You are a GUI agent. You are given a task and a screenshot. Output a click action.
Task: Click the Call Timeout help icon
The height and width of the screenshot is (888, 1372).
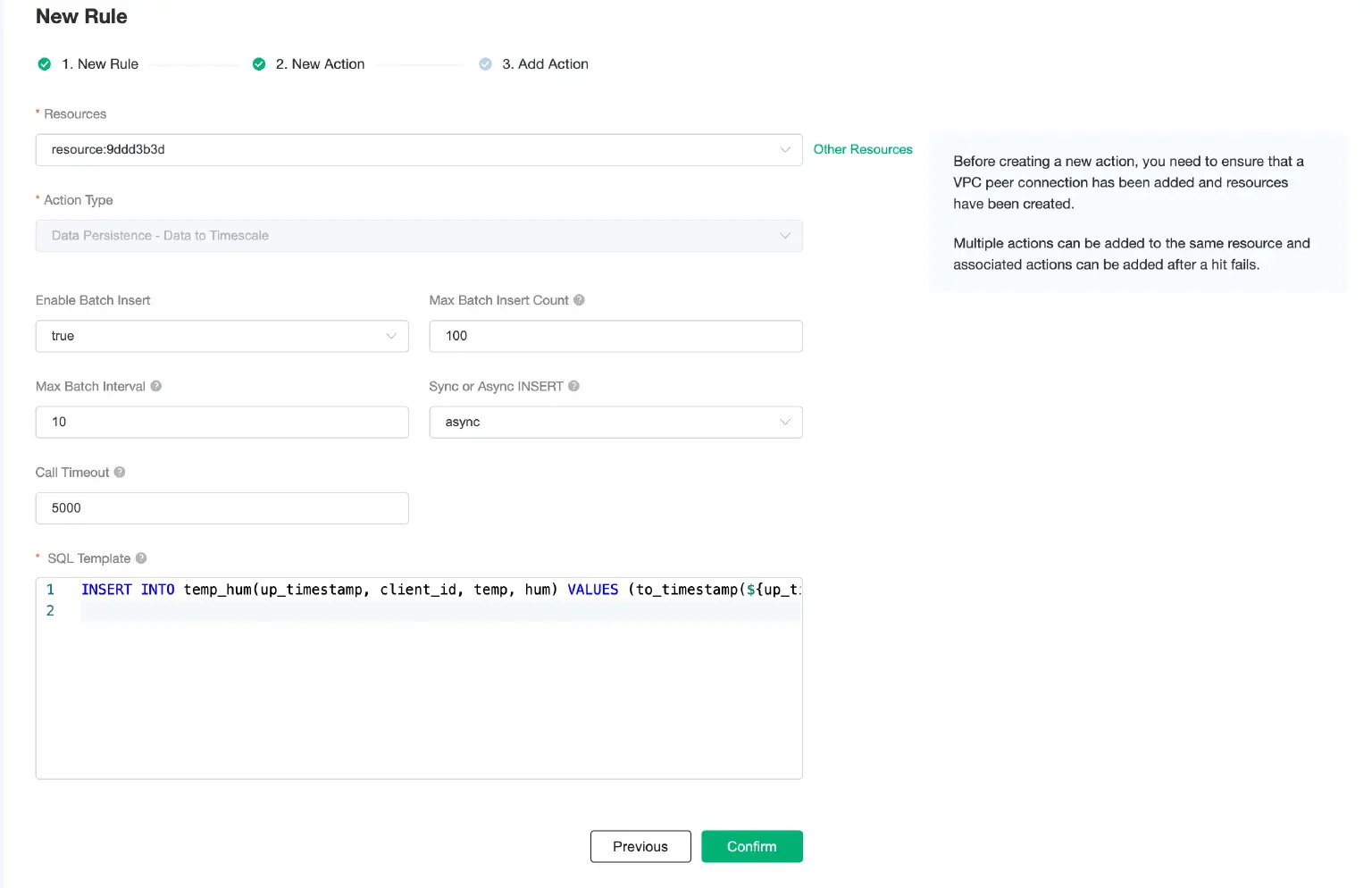pos(120,472)
